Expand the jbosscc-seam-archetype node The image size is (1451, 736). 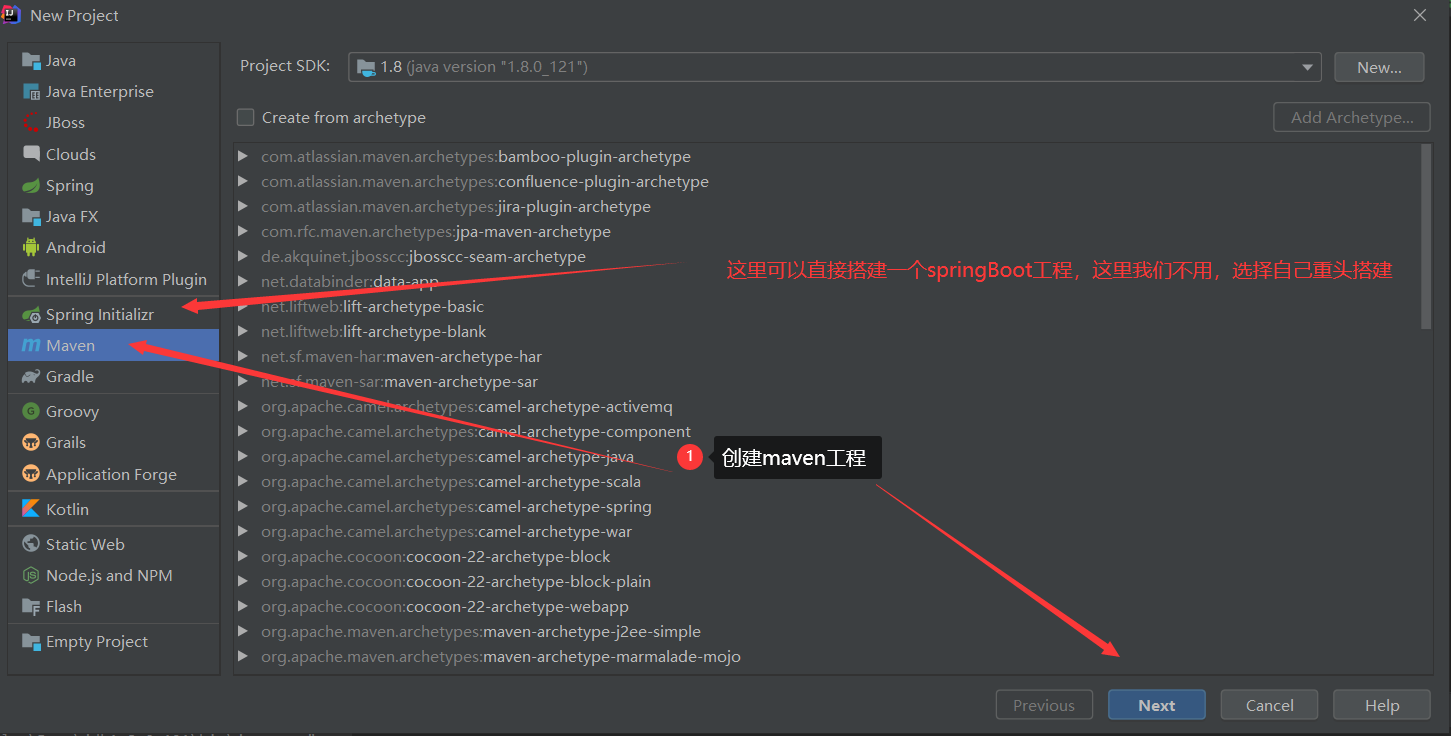243,257
